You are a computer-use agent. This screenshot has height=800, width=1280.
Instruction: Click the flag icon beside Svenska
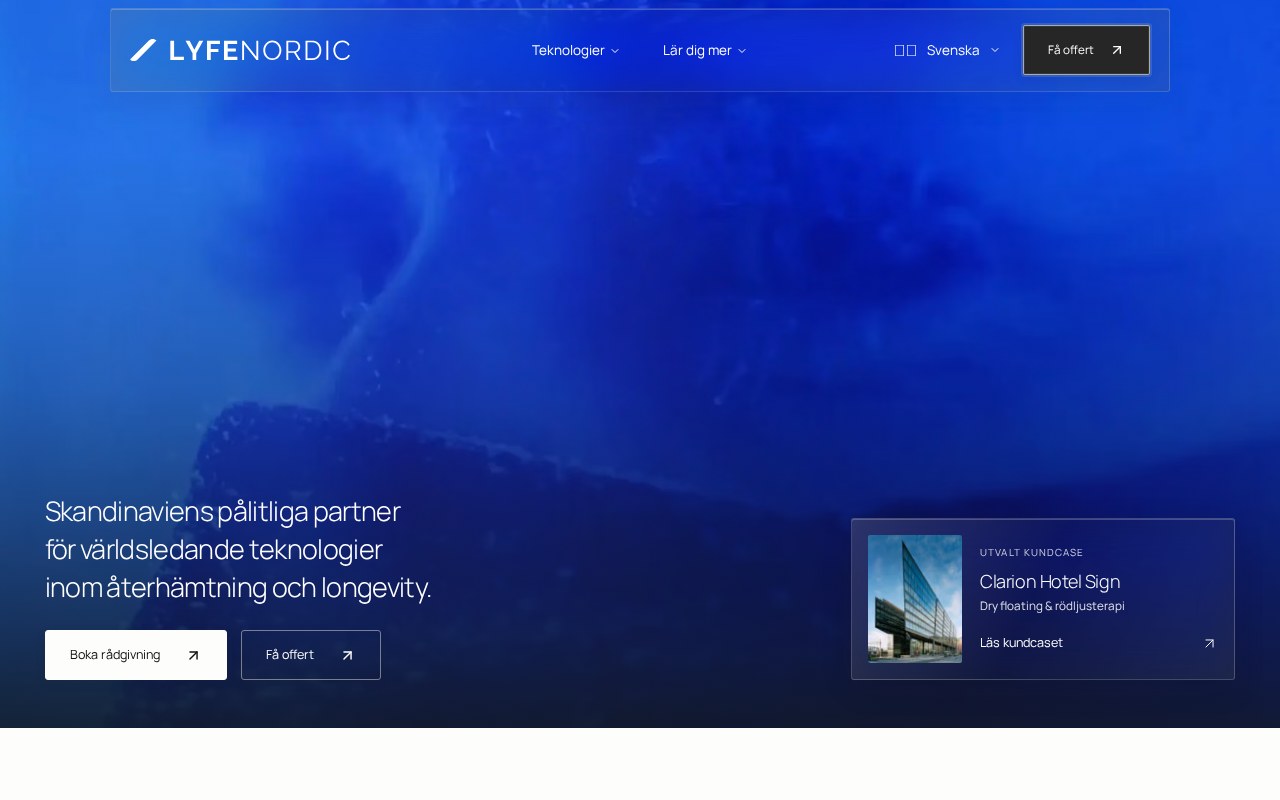(905, 50)
